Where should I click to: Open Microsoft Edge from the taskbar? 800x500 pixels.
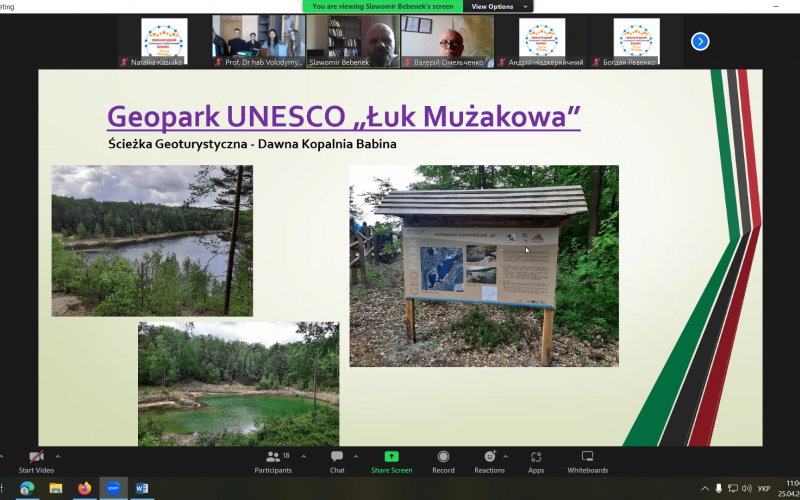(x=27, y=488)
